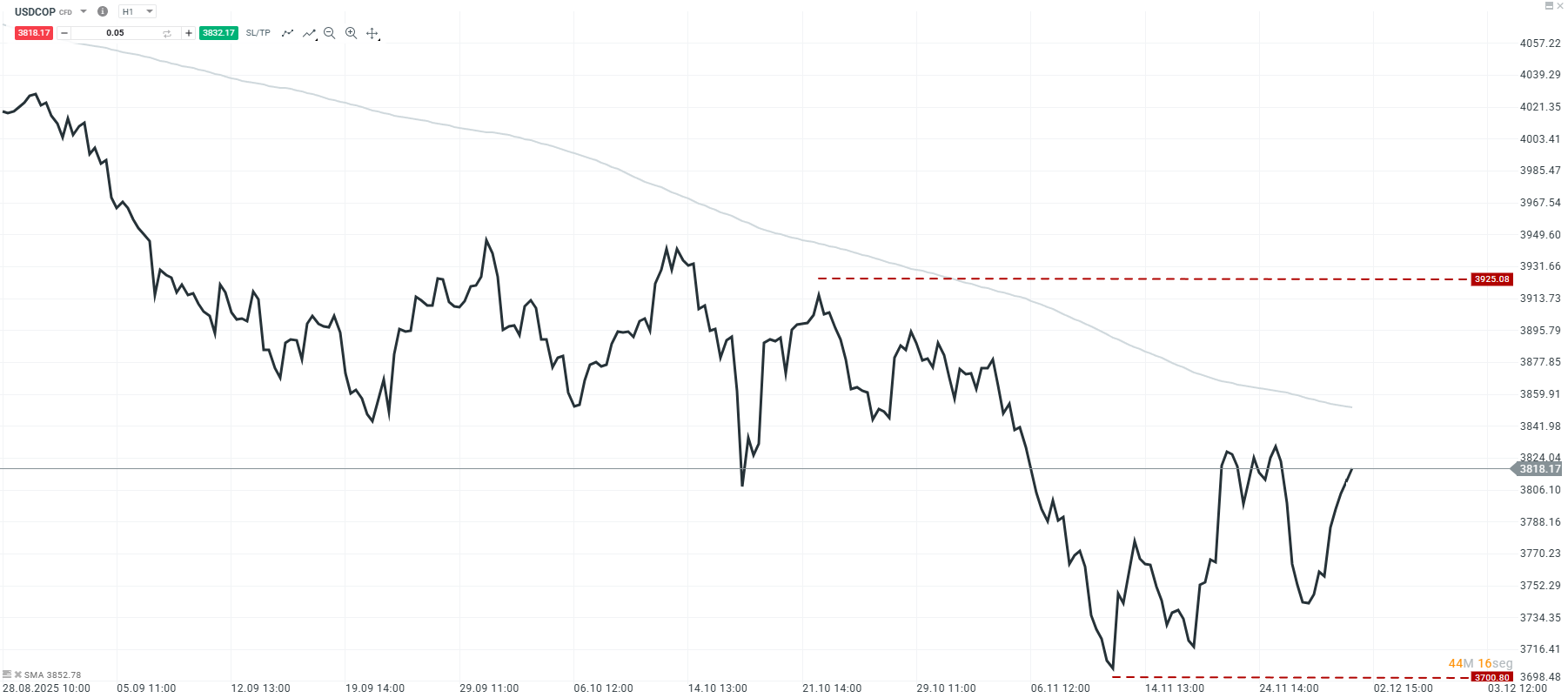1568x698 pixels.
Task: Remove the SMA indicator with the X icon
Action: point(17,675)
